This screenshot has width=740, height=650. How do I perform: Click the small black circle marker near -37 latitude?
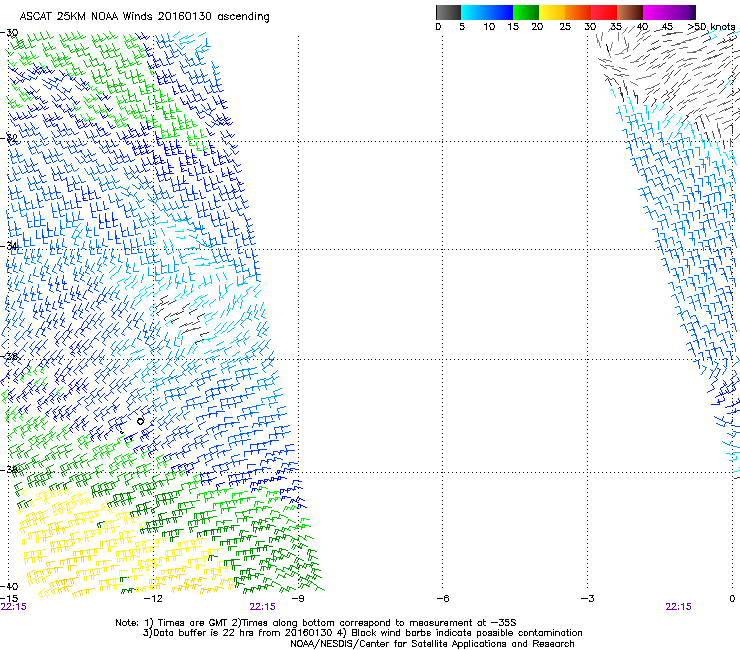point(140,422)
